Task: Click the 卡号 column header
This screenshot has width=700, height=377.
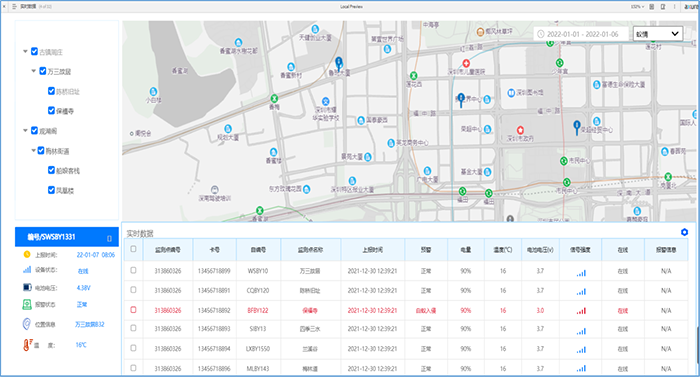Action: pyautogui.click(x=214, y=250)
